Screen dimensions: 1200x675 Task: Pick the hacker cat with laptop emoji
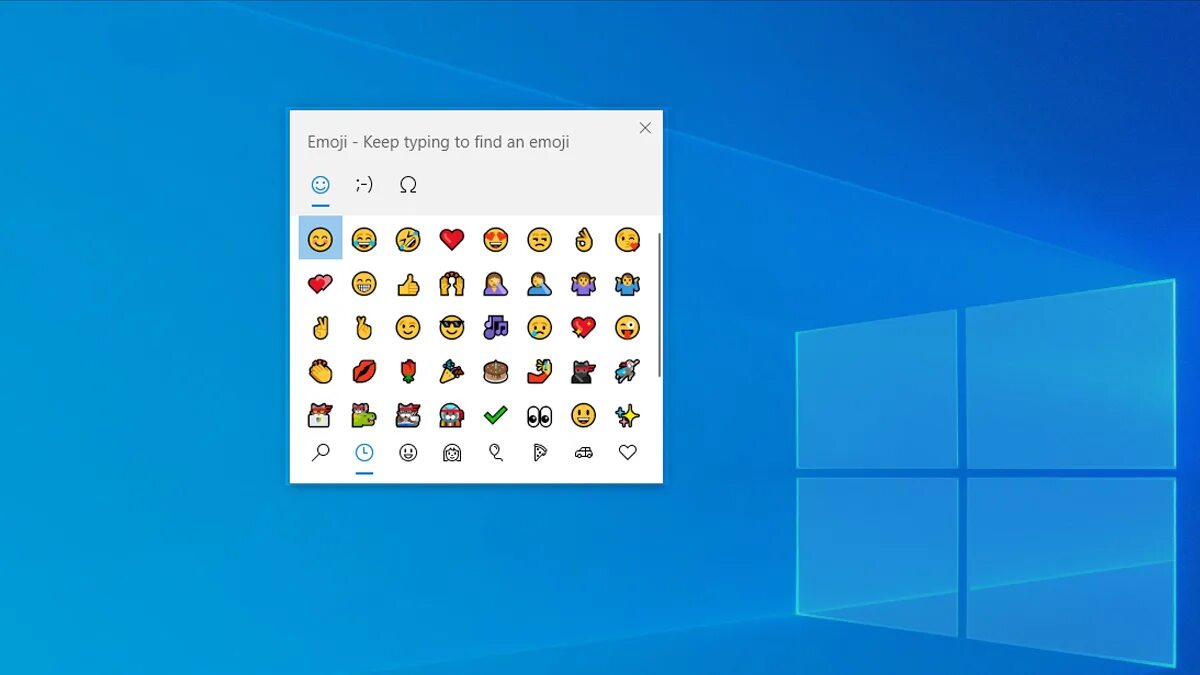[x=320, y=415]
